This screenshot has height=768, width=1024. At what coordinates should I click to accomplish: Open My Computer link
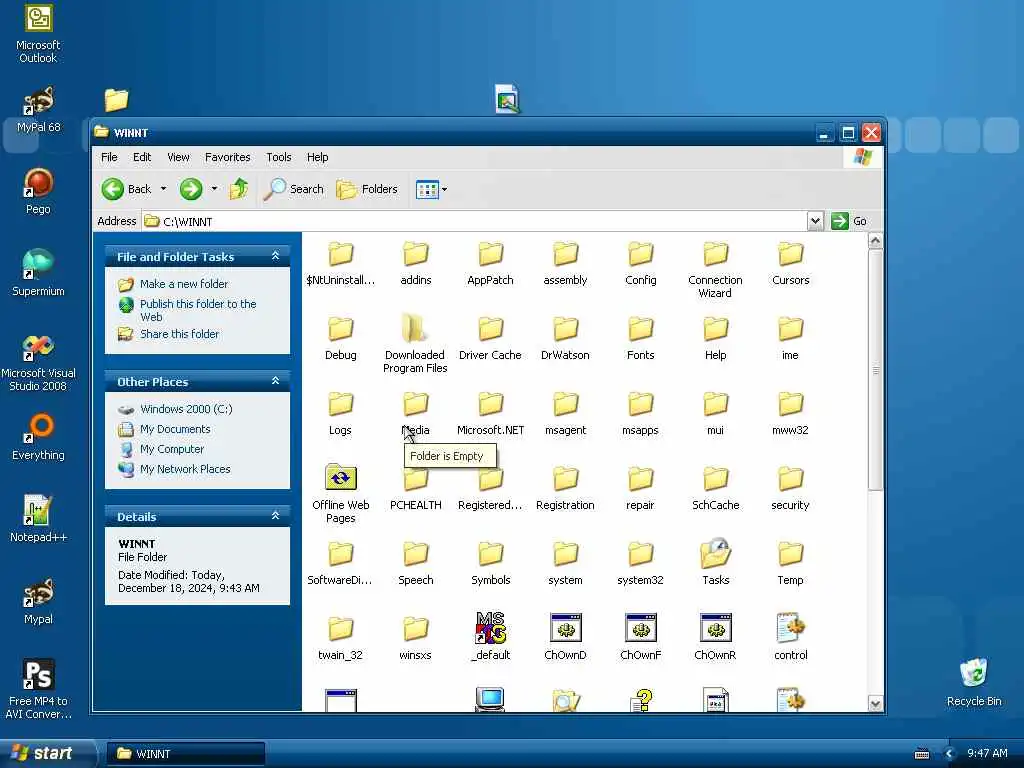pos(172,449)
